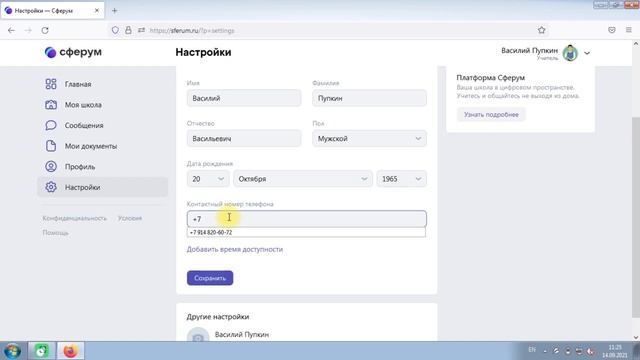Click the Имя field with Василий

pos(244,98)
